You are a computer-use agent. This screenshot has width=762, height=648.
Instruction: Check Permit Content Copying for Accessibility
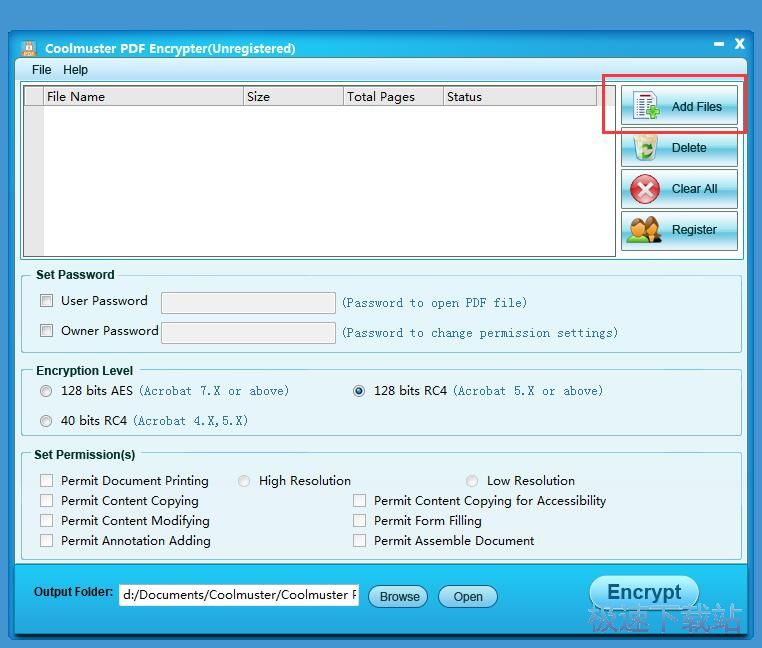[x=360, y=500]
